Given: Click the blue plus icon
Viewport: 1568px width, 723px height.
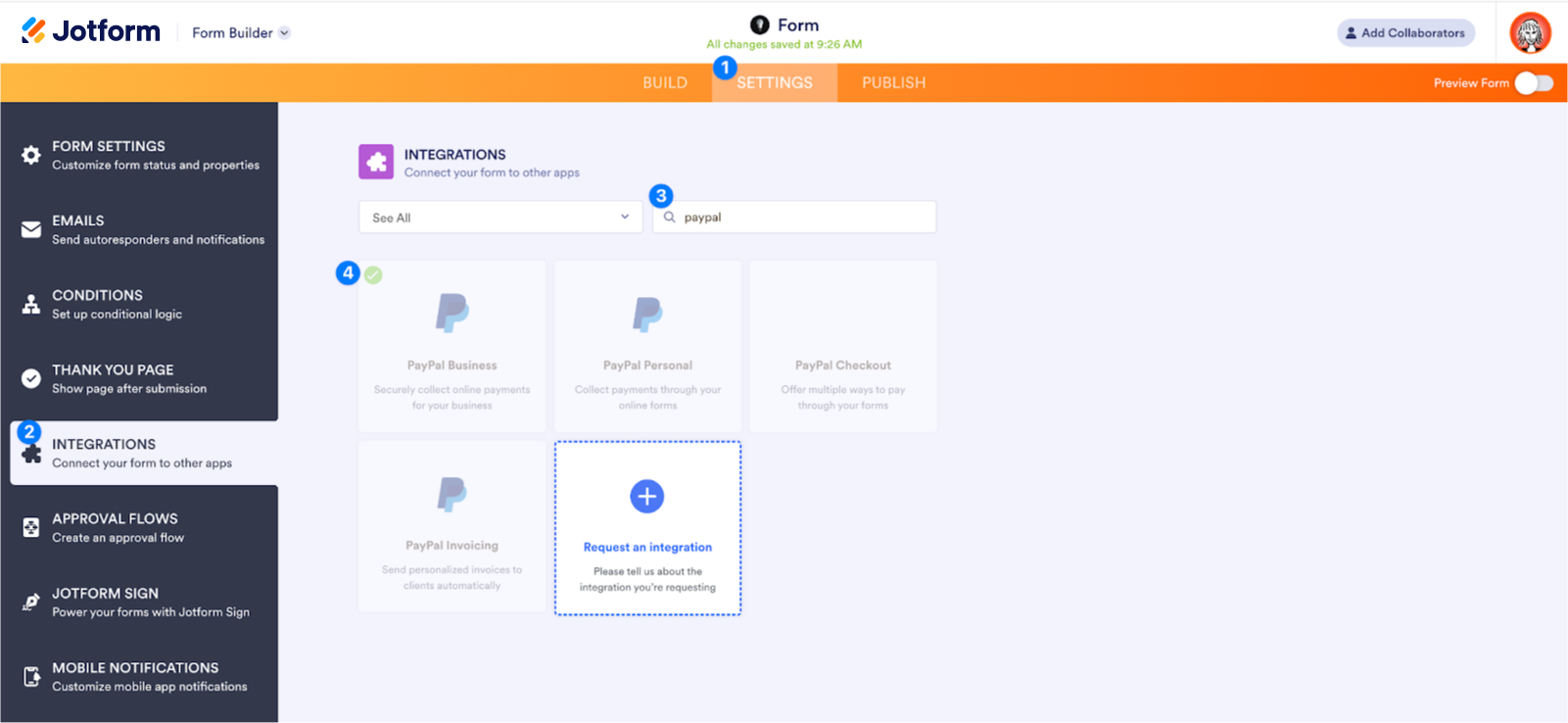Looking at the screenshot, I should point(647,497).
